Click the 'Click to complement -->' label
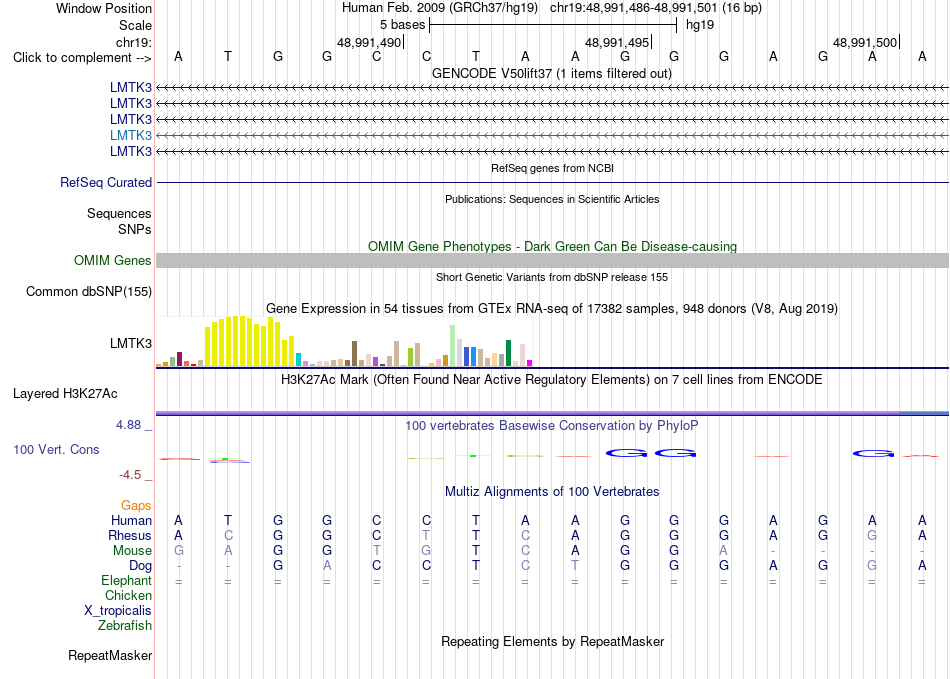The width and height of the screenshot is (950, 679). pos(82,58)
